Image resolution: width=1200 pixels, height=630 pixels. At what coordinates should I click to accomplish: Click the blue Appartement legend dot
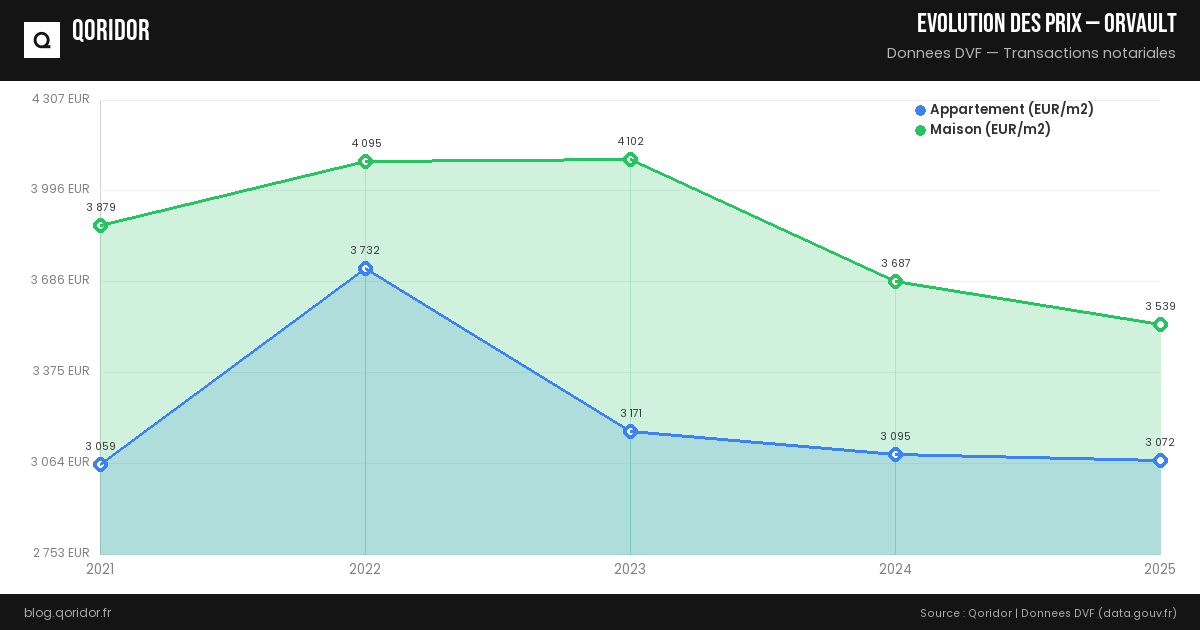pyautogui.click(x=920, y=110)
